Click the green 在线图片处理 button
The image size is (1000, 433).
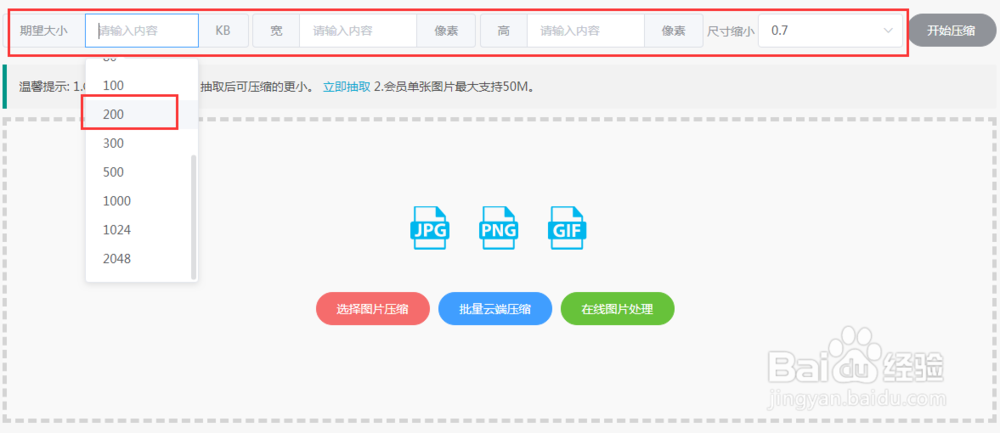(x=617, y=309)
